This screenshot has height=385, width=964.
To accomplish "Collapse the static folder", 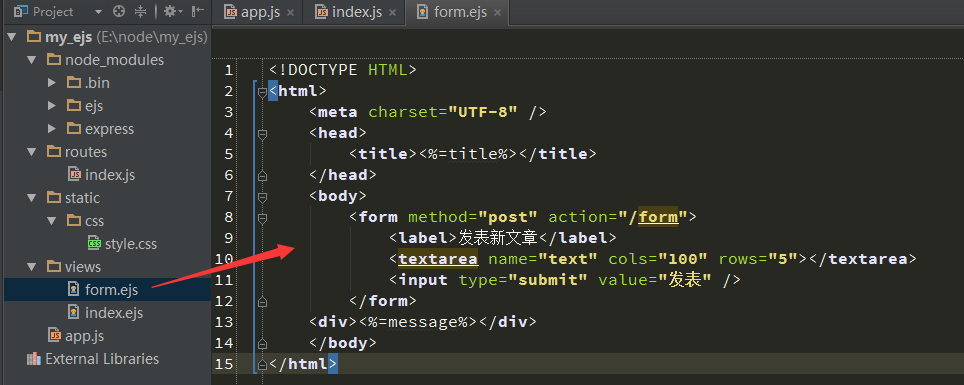I will click(x=31, y=198).
